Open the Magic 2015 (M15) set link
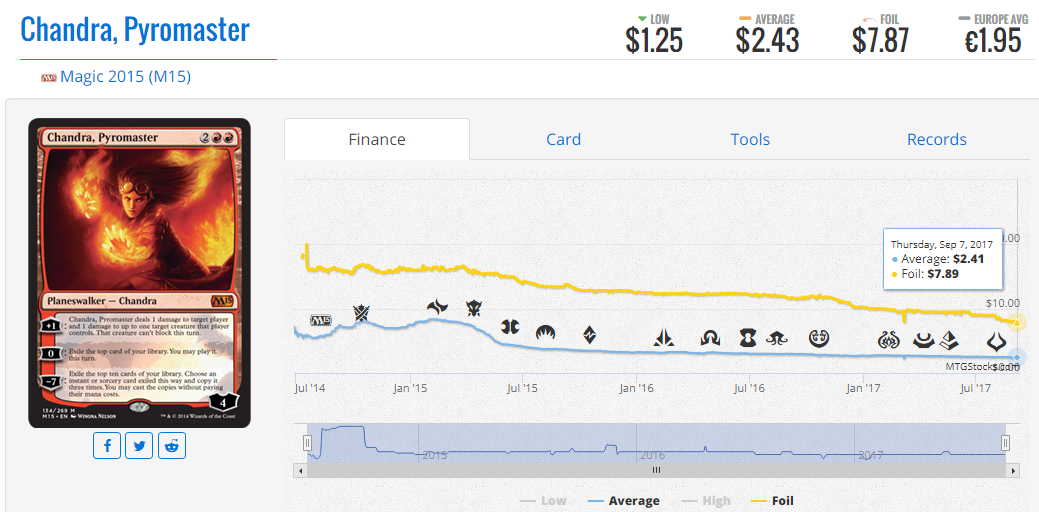The image size is (1039, 512). pyautogui.click(x=125, y=77)
